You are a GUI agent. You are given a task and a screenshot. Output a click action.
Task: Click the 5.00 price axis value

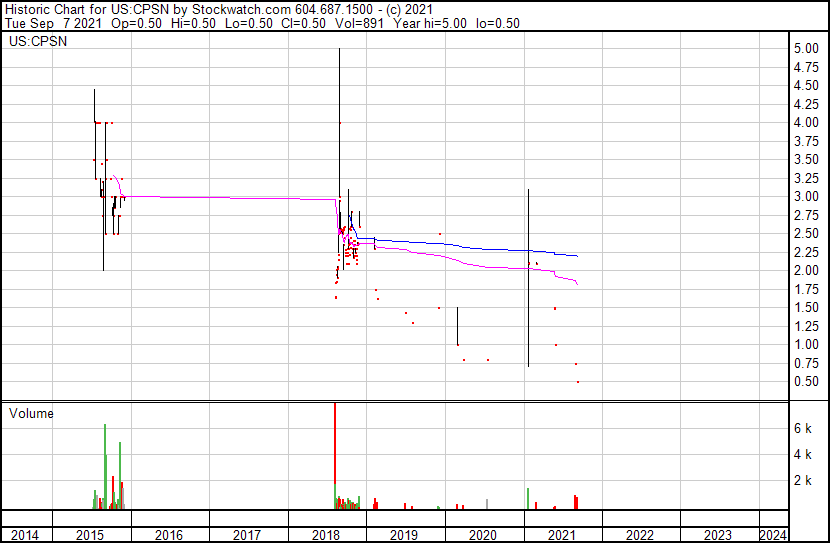point(806,49)
